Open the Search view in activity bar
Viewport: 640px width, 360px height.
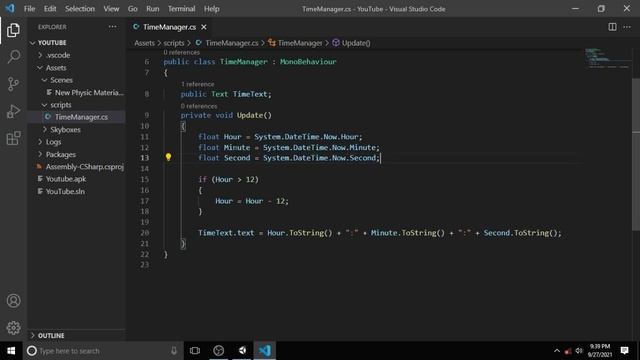pos(13,57)
